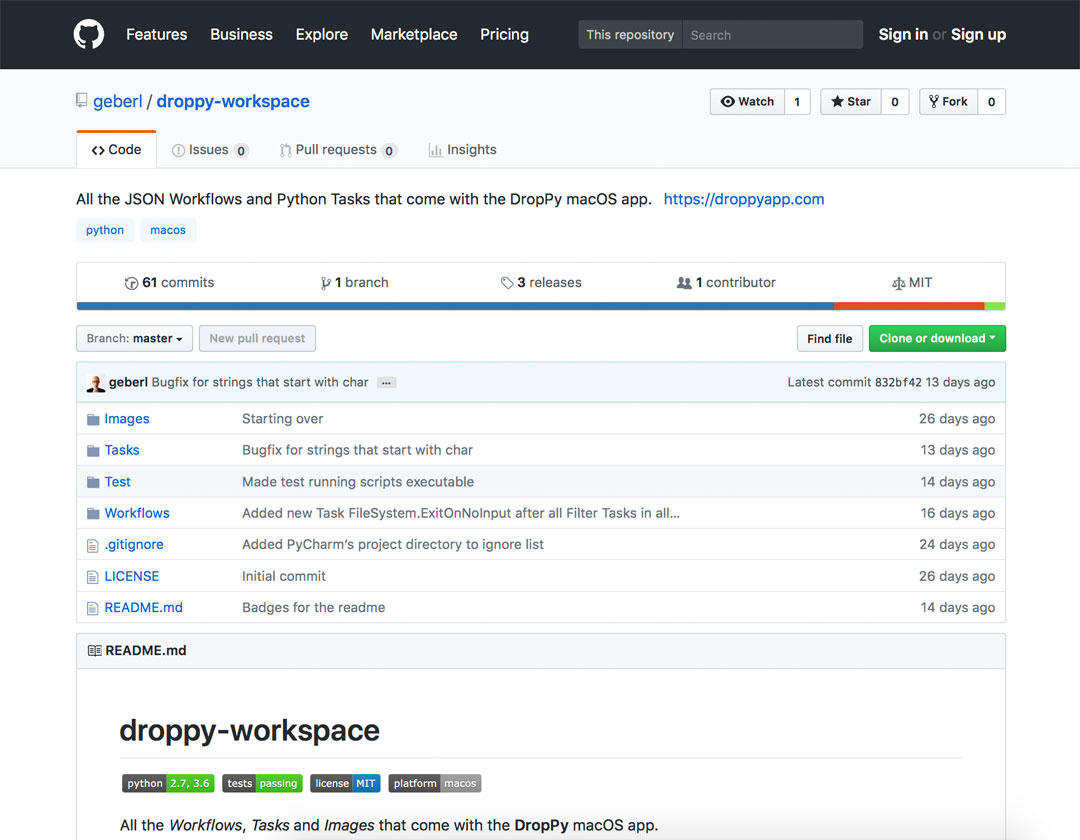Open the https://droppyapp.com link
The height and width of the screenshot is (840, 1080).
744,199
